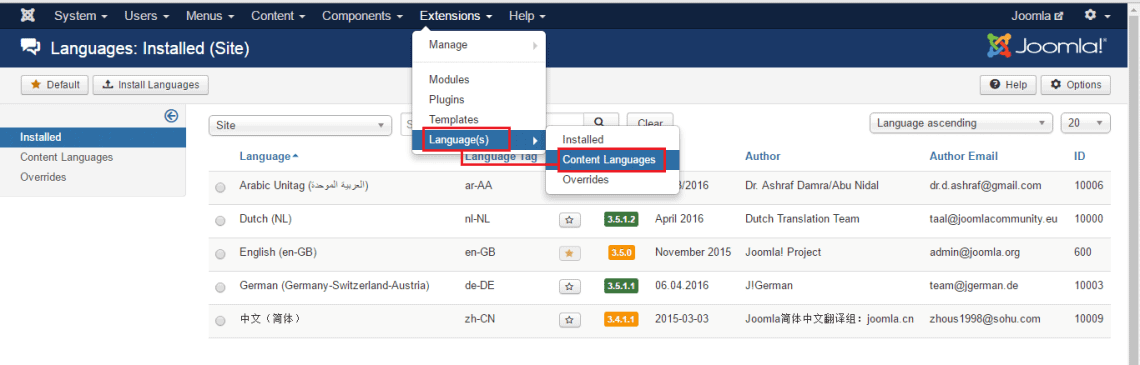This screenshot has height=365, width=1140.
Task: Select the English (en-GB) radio button
Action: (x=220, y=254)
